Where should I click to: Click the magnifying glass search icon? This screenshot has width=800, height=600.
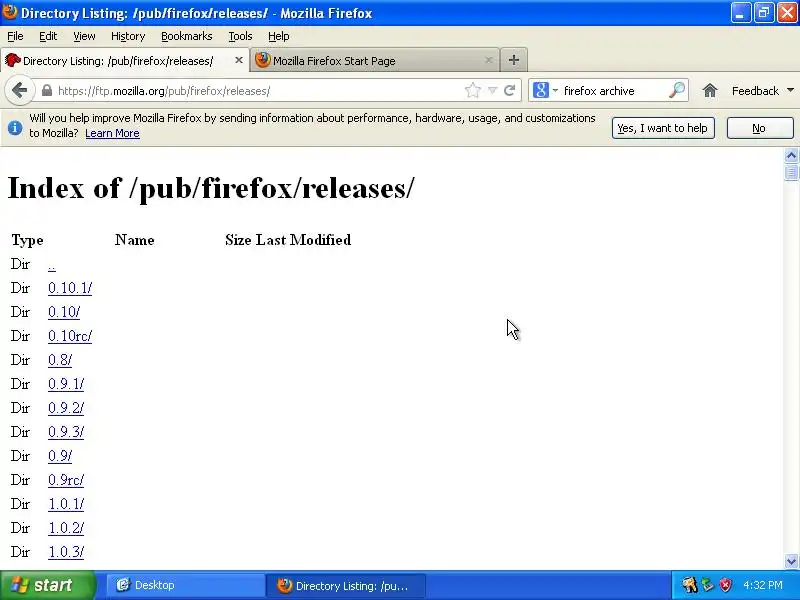tap(677, 91)
